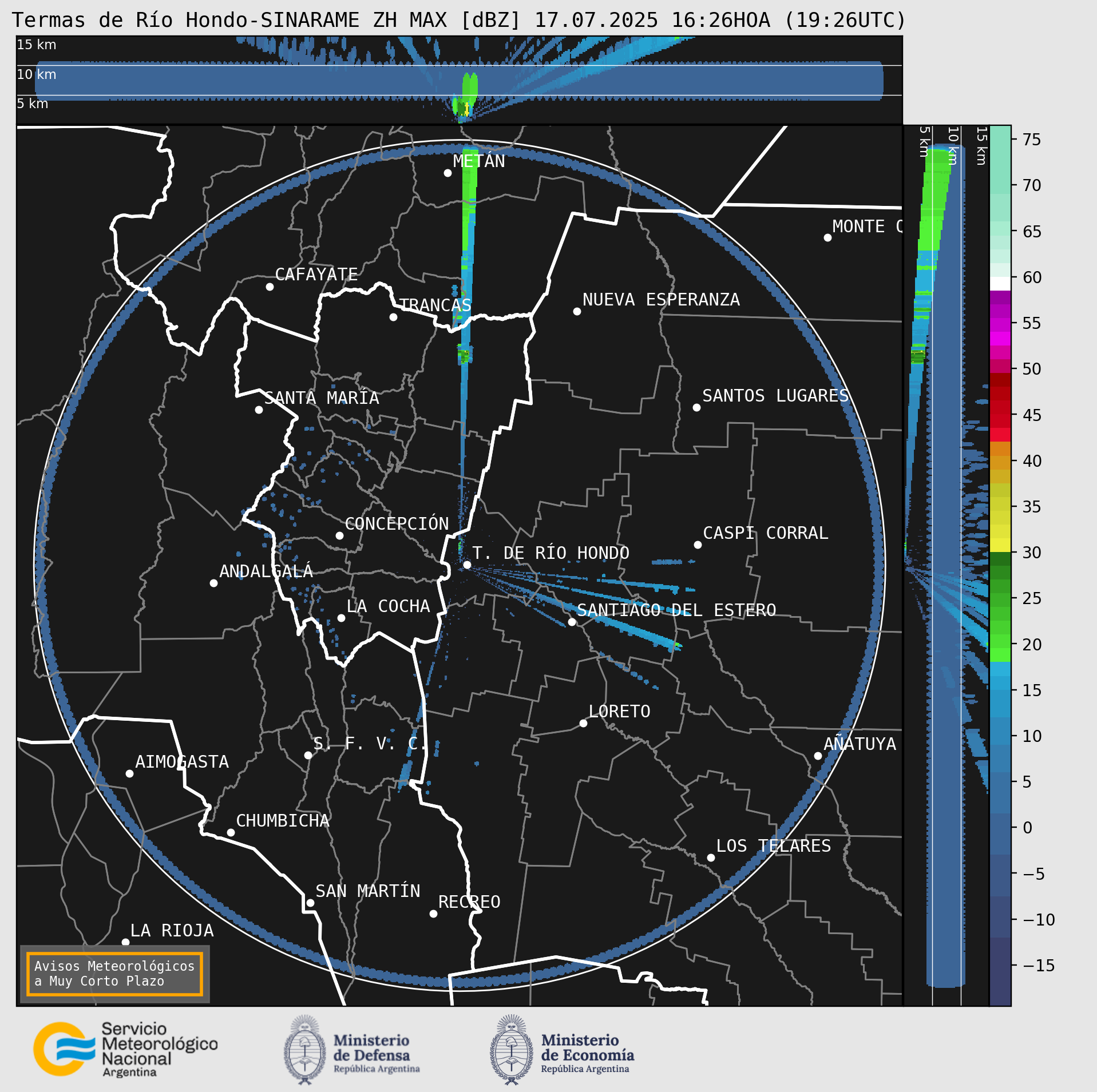Click the SANTOS LUGARES city label
The width and height of the screenshot is (1097, 1092).
775,396
